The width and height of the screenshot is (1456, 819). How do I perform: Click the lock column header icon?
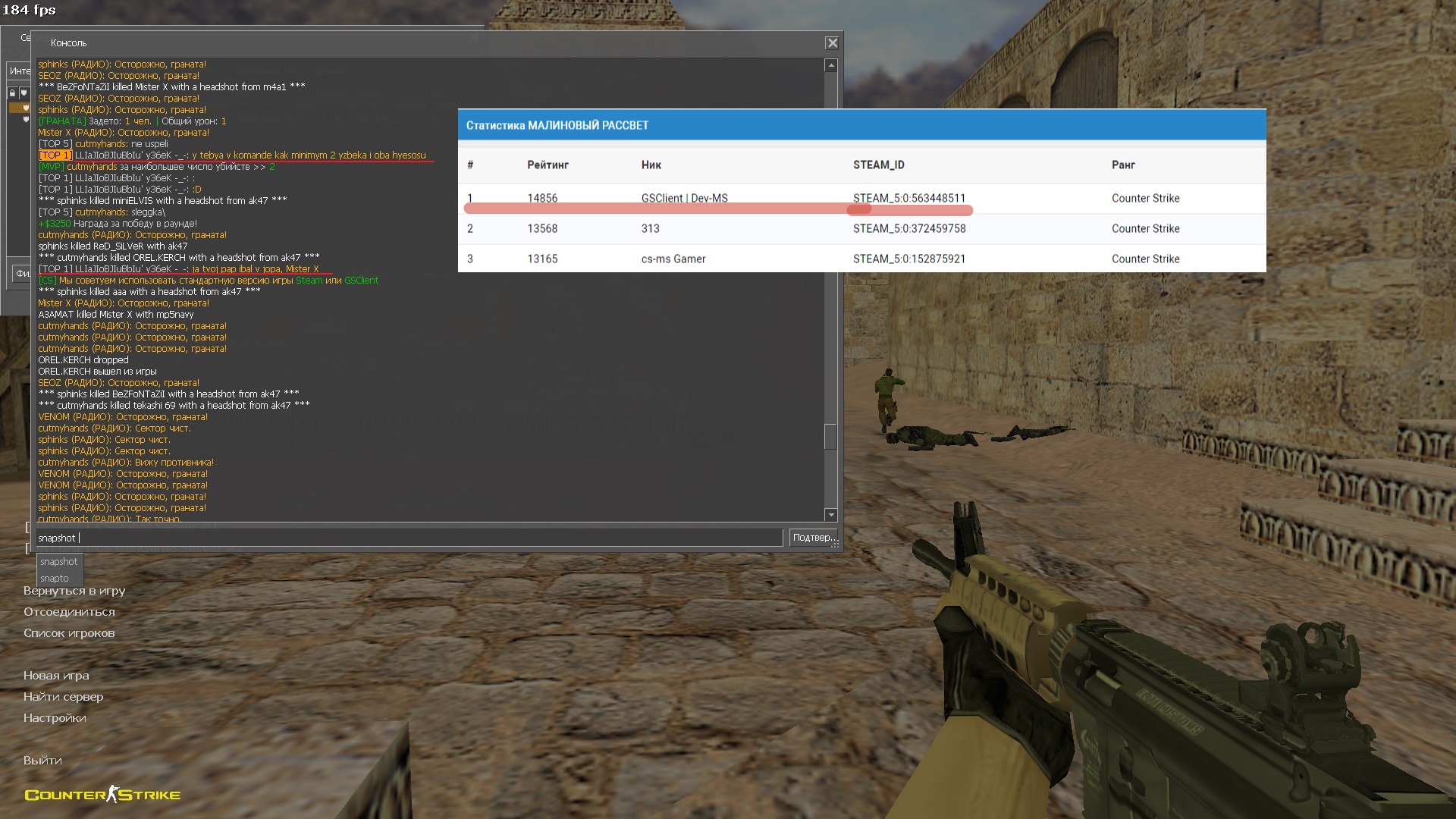(x=12, y=93)
